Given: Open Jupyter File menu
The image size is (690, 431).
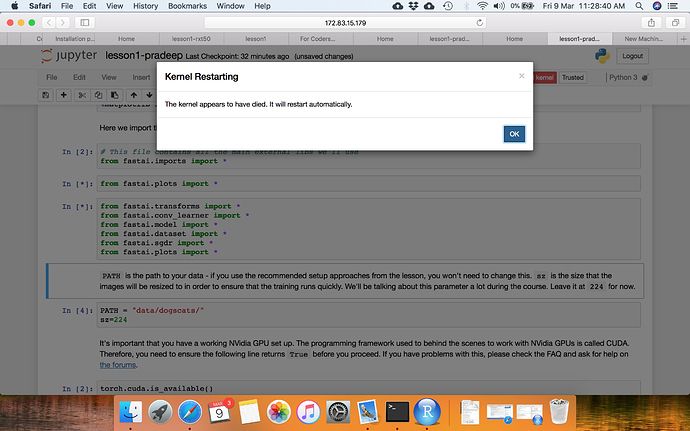Looking at the screenshot, I should pyautogui.click(x=51, y=77).
